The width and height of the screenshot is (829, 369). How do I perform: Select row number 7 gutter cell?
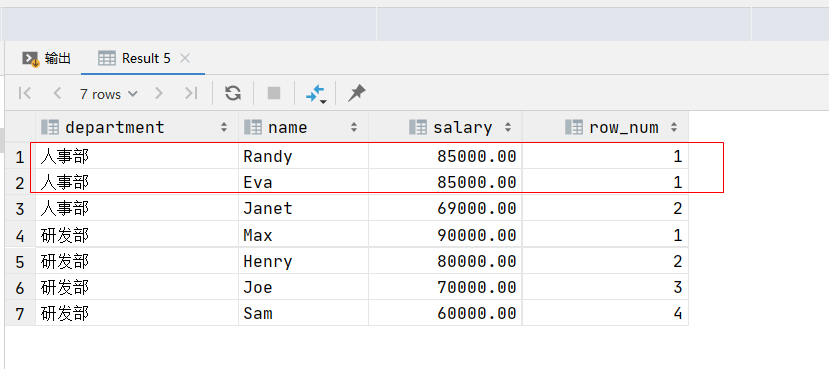(20, 313)
